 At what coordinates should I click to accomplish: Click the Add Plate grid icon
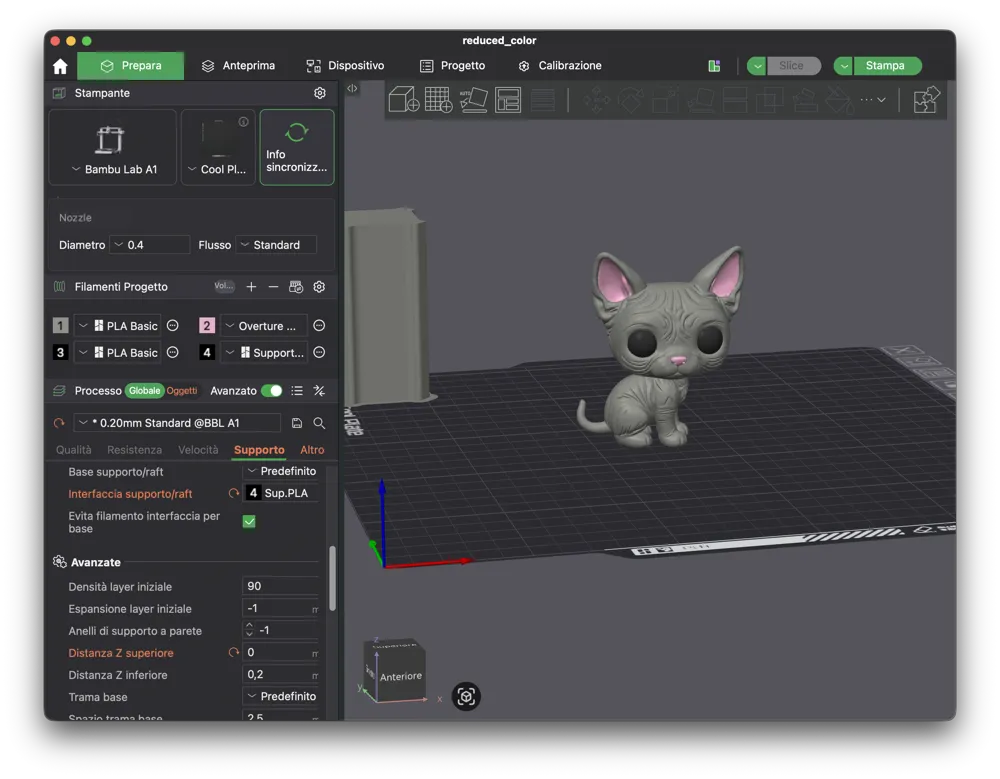click(438, 100)
